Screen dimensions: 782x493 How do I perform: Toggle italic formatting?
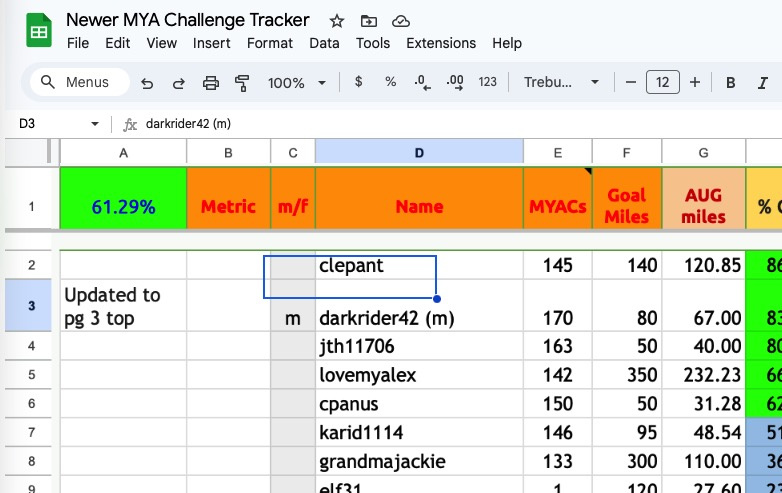click(x=763, y=83)
